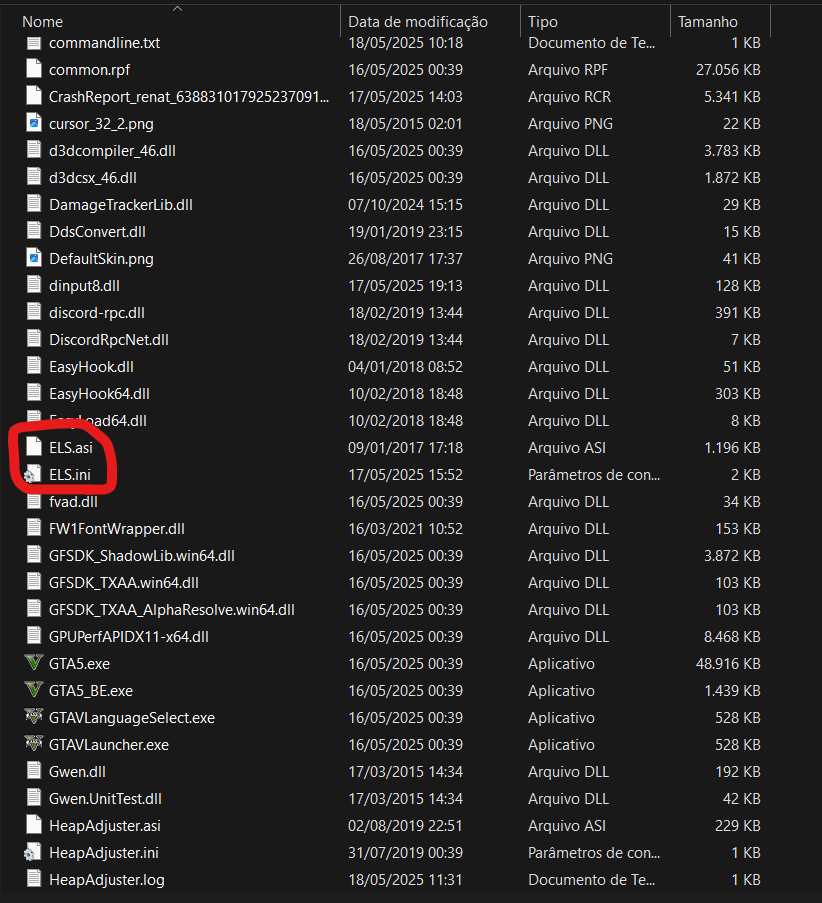Click the size value 27.056 KB
This screenshot has width=822, height=903.
click(728, 70)
